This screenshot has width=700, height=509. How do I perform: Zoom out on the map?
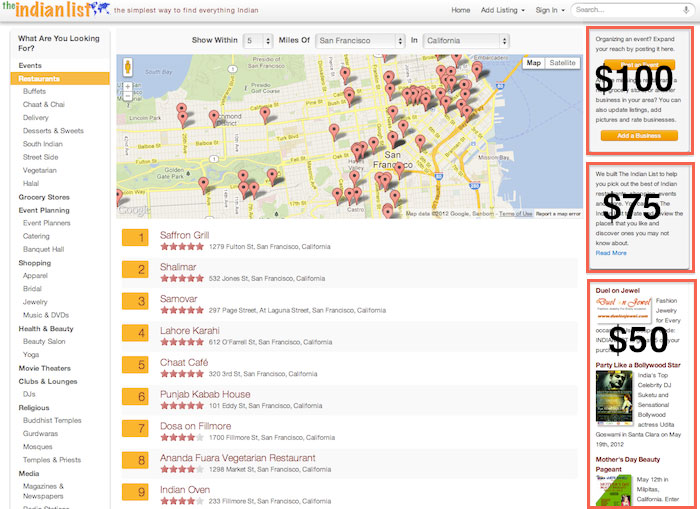(x=128, y=96)
